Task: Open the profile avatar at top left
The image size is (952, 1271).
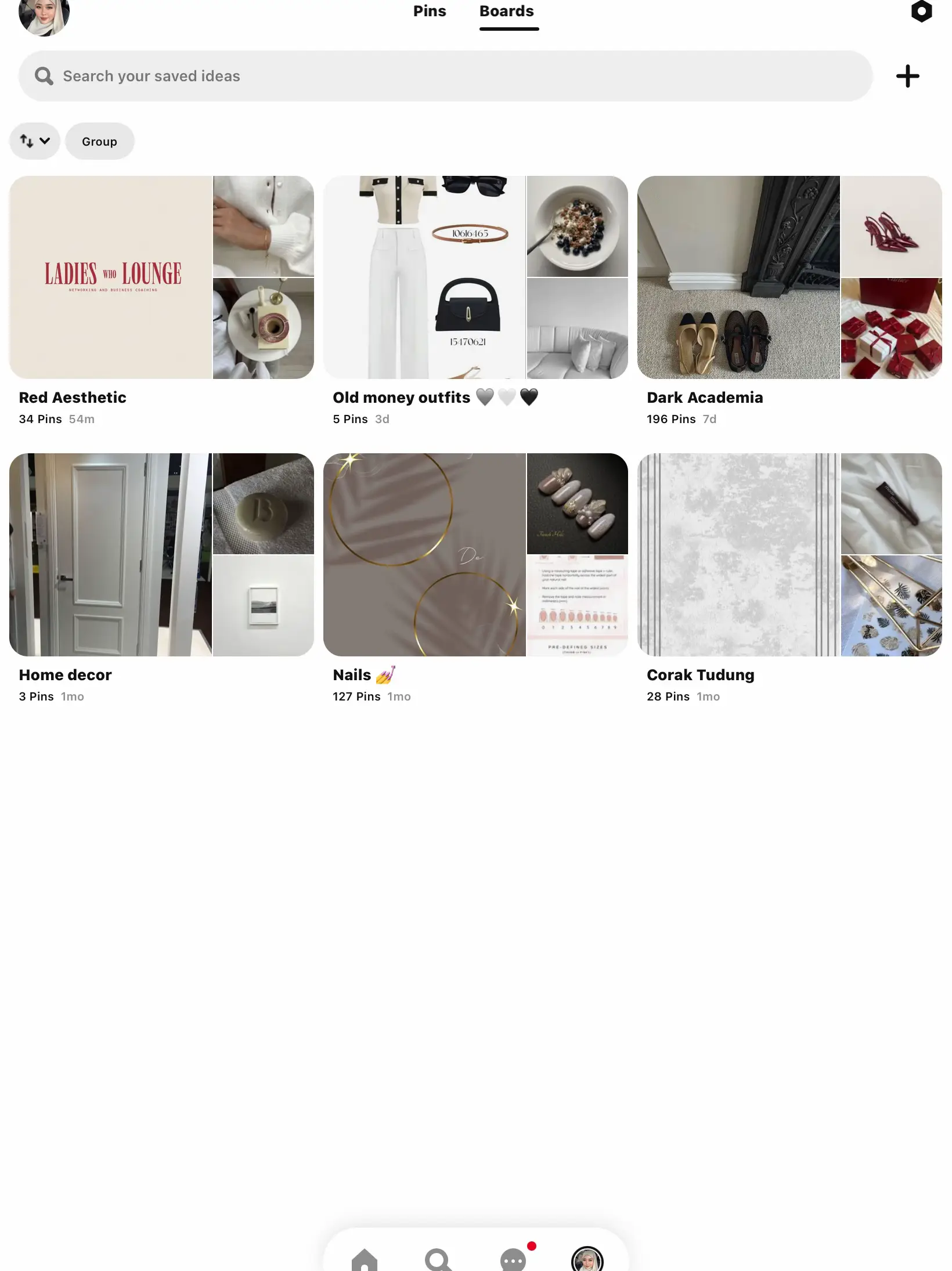Action: click(x=44, y=15)
